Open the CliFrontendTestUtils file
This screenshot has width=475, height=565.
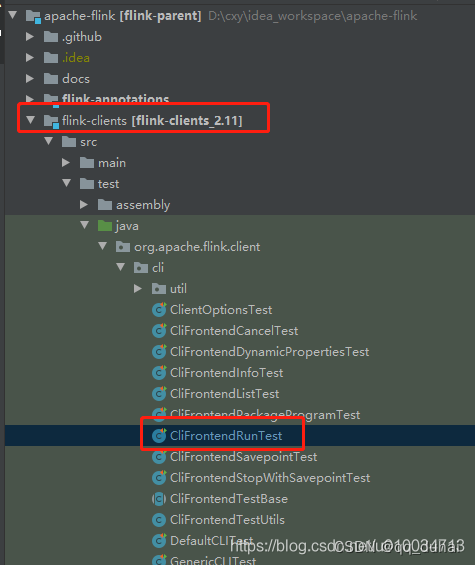[x=227, y=520]
